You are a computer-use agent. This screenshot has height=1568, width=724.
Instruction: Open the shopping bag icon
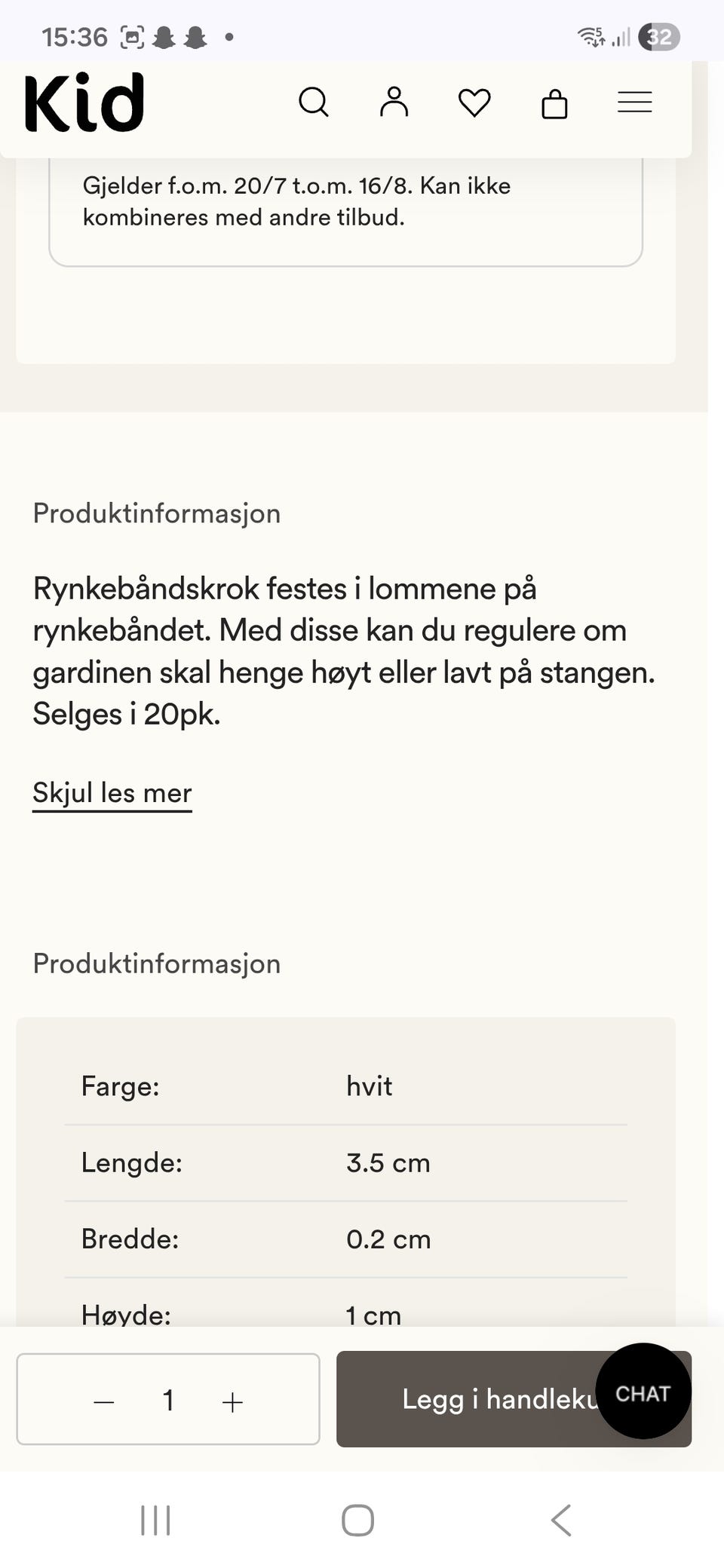(x=554, y=103)
